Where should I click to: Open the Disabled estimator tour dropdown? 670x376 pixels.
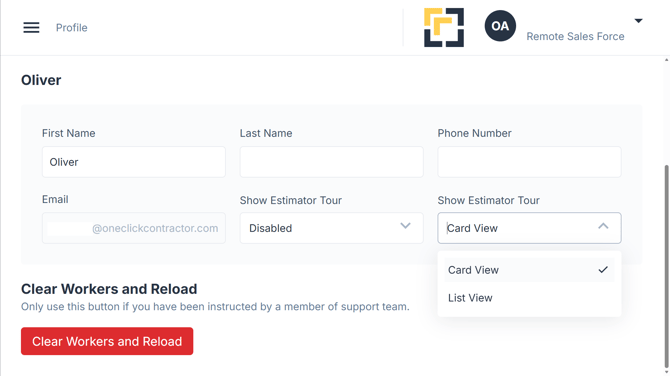tap(332, 228)
